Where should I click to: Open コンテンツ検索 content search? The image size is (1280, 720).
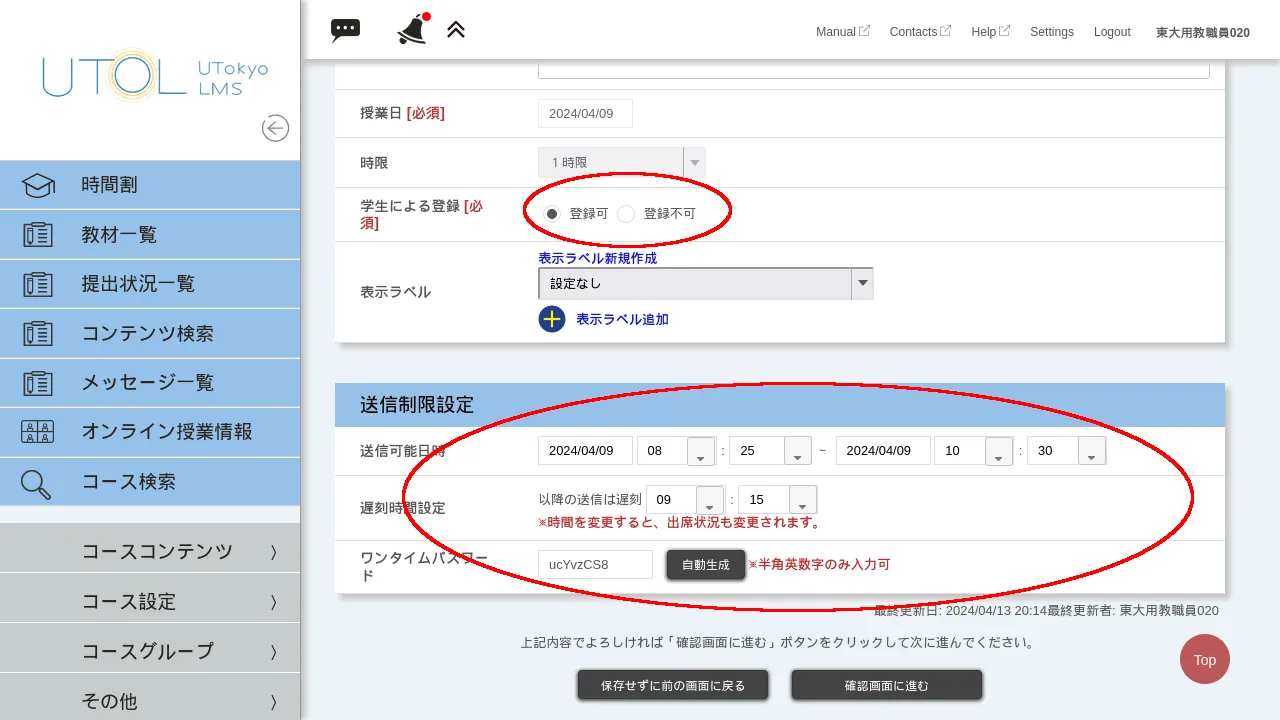(145, 333)
